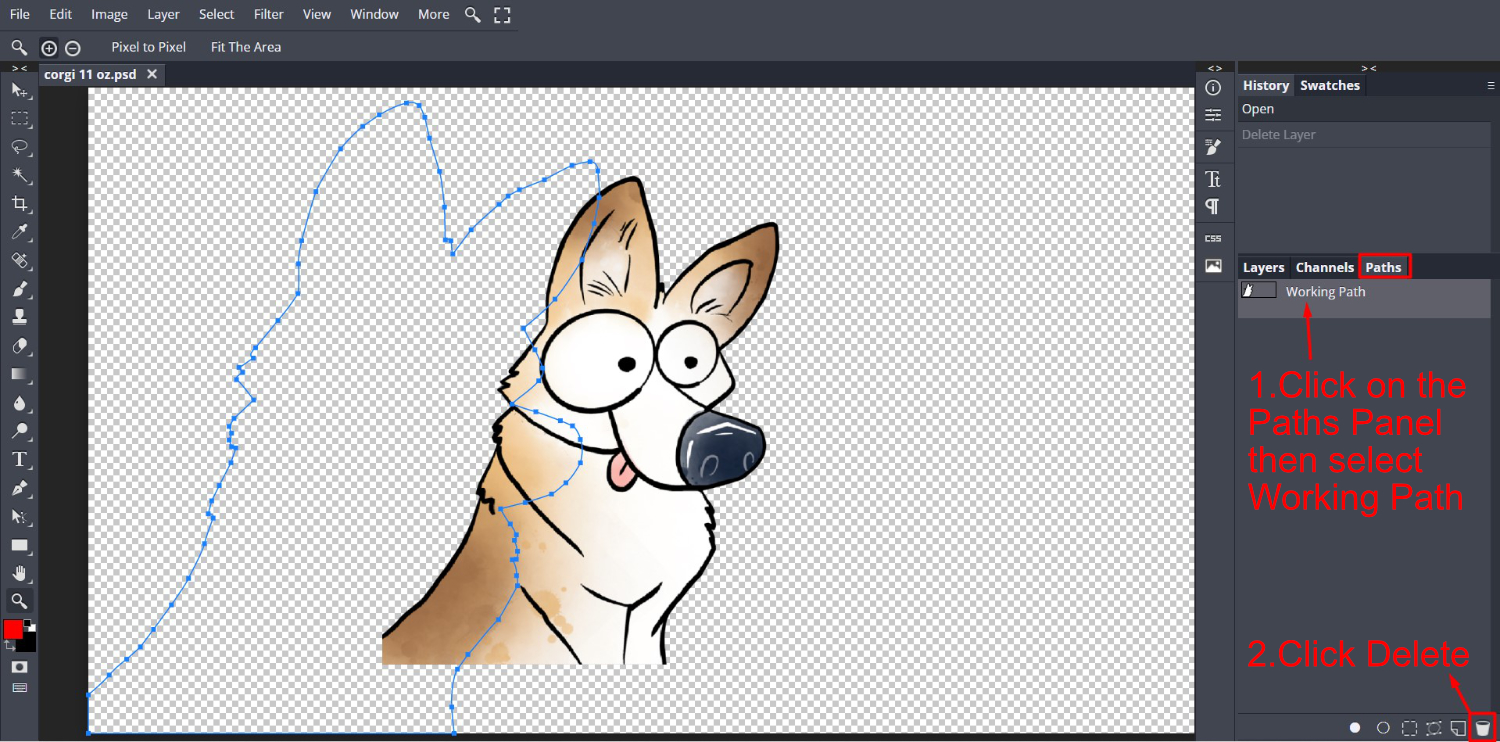Image resolution: width=1500 pixels, height=742 pixels.
Task: Select the Spot Healing Brush tool
Action: [19, 261]
